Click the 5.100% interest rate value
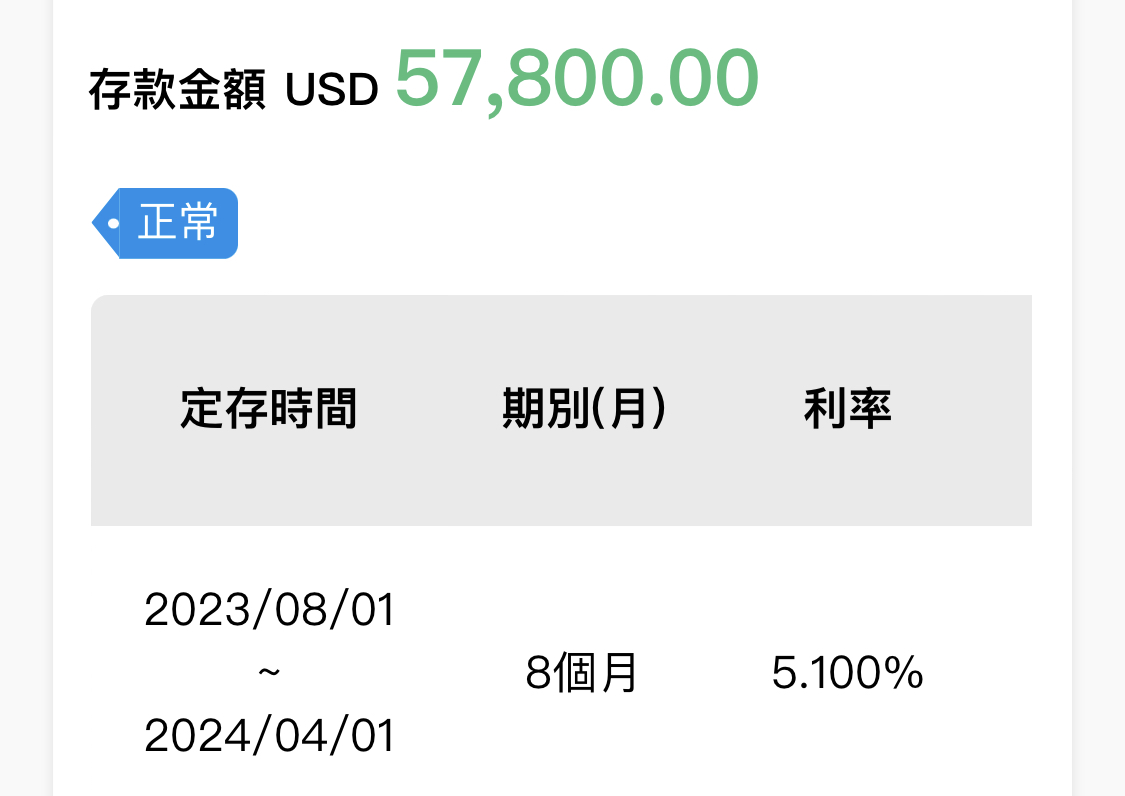Screen dimensions: 1125x796 click(x=847, y=675)
